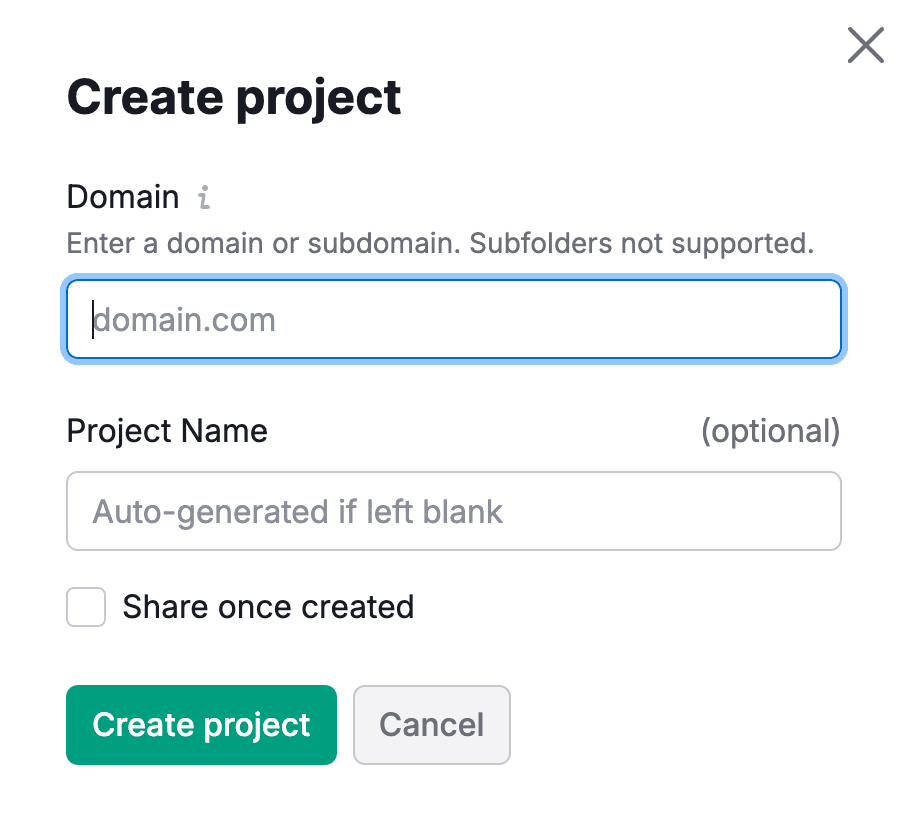Screen dimensions: 918x826
Task: Click the "domain.com" placeholder text
Action: 185,320
